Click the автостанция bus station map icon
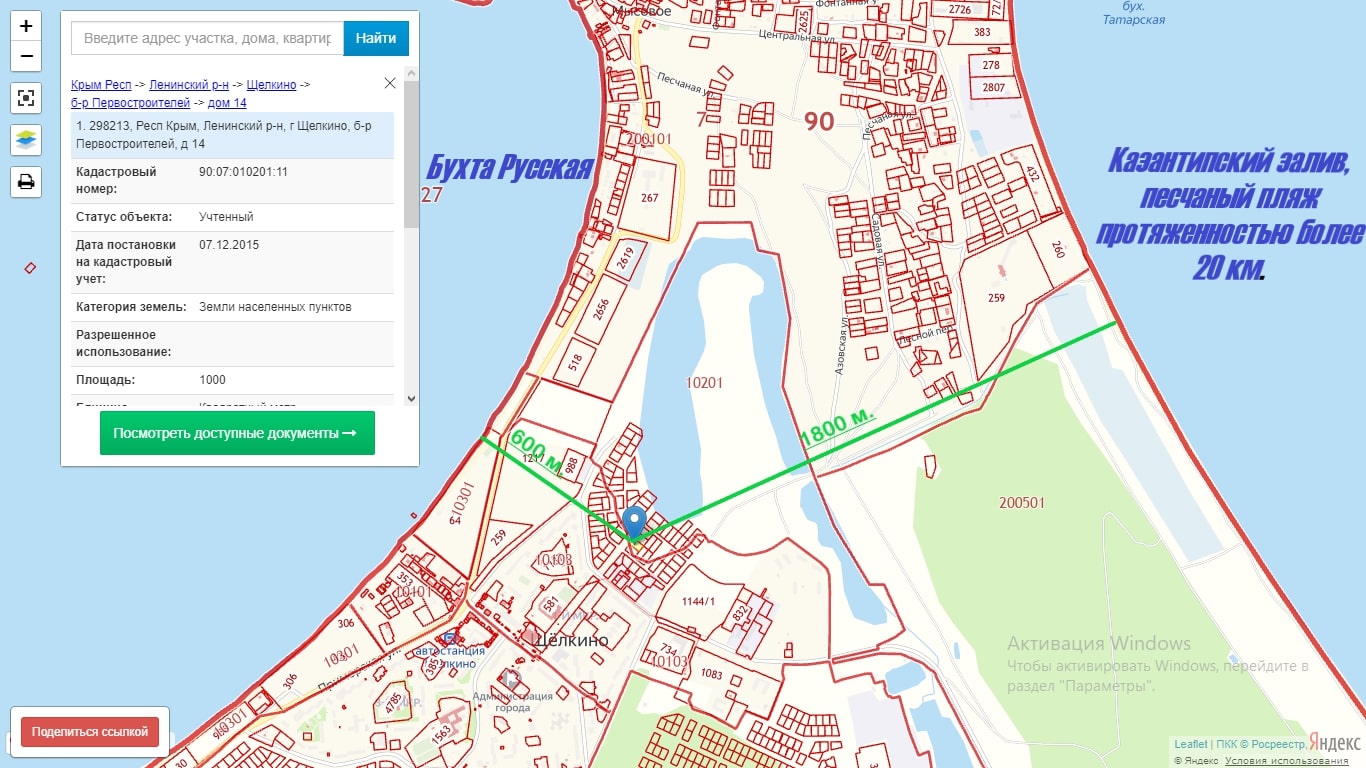This screenshot has width=1366, height=768. pyautogui.click(x=450, y=638)
